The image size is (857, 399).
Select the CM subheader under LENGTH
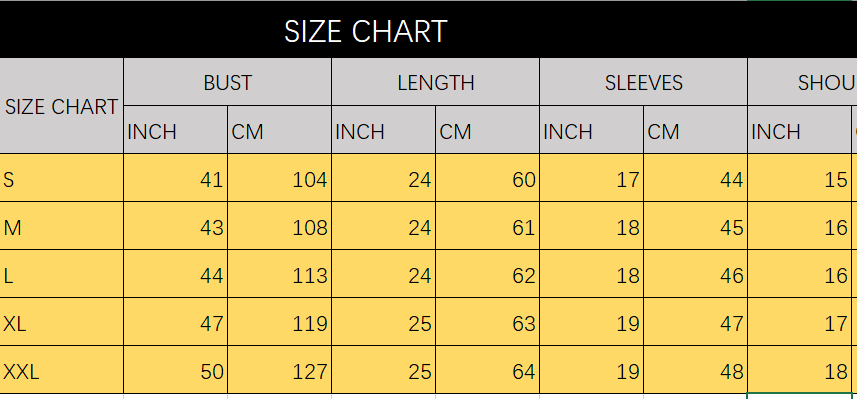click(488, 130)
